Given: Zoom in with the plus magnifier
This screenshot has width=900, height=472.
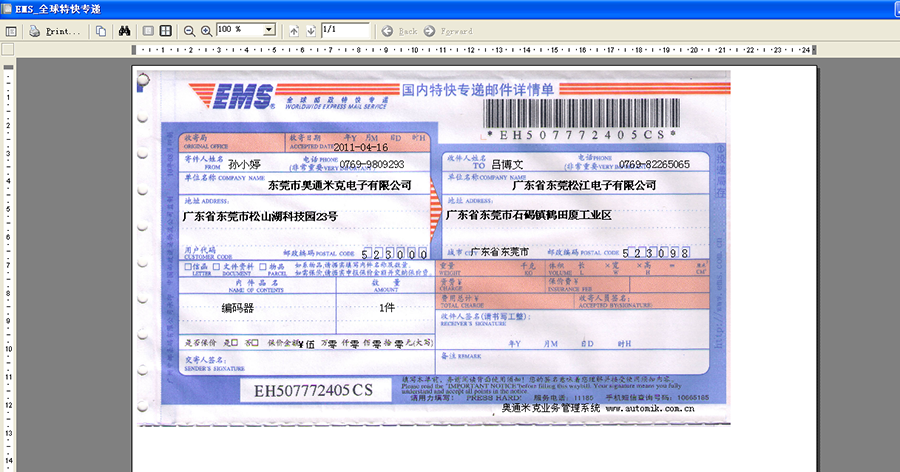Looking at the screenshot, I should tap(206, 31).
